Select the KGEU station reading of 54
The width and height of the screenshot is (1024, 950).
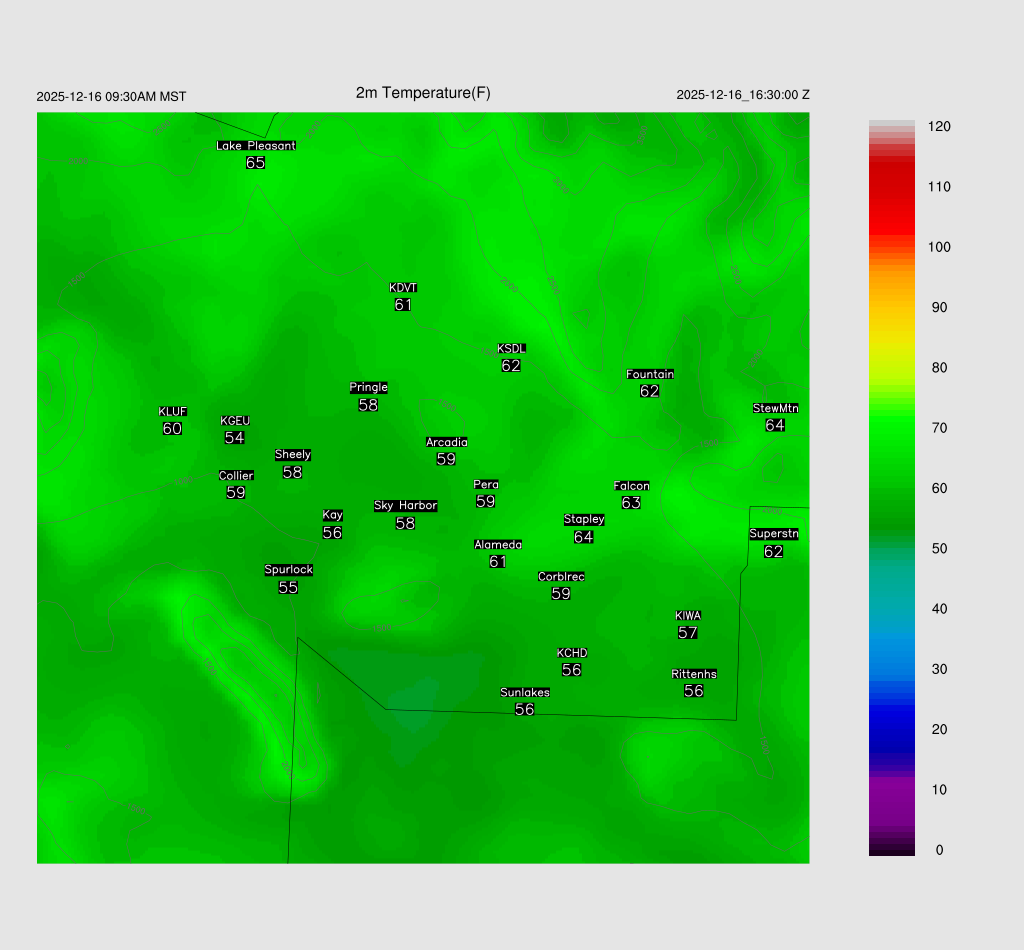[234, 438]
